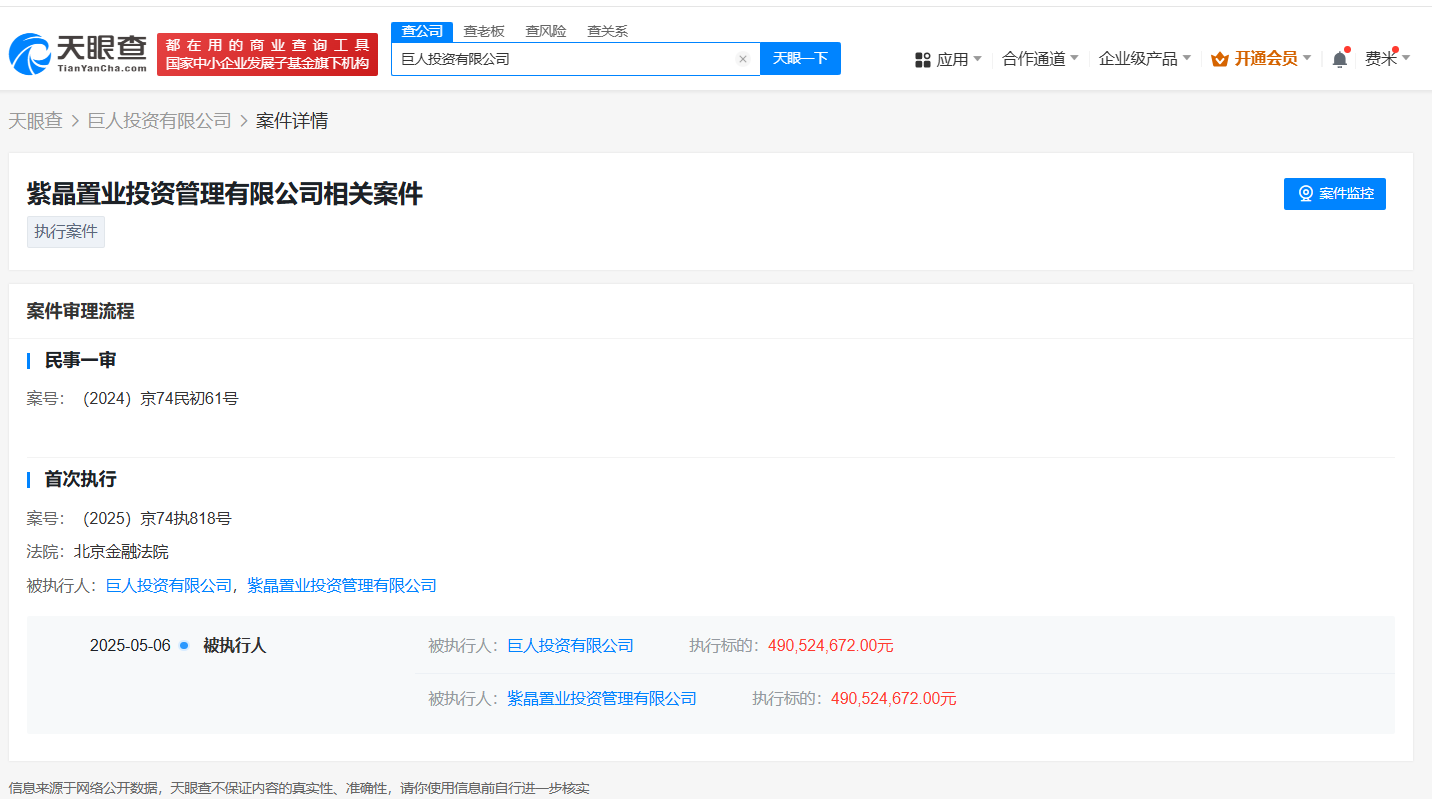The width and height of the screenshot is (1432, 799).
Task: Open the notification bell
Action: pos(1340,59)
